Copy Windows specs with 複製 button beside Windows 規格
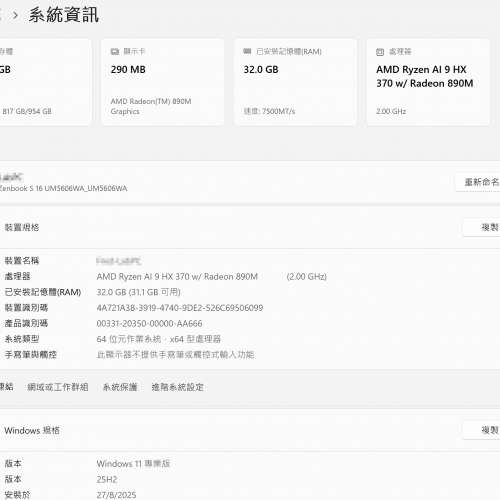Image resolution: width=500 pixels, height=500 pixels. click(x=482, y=430)
